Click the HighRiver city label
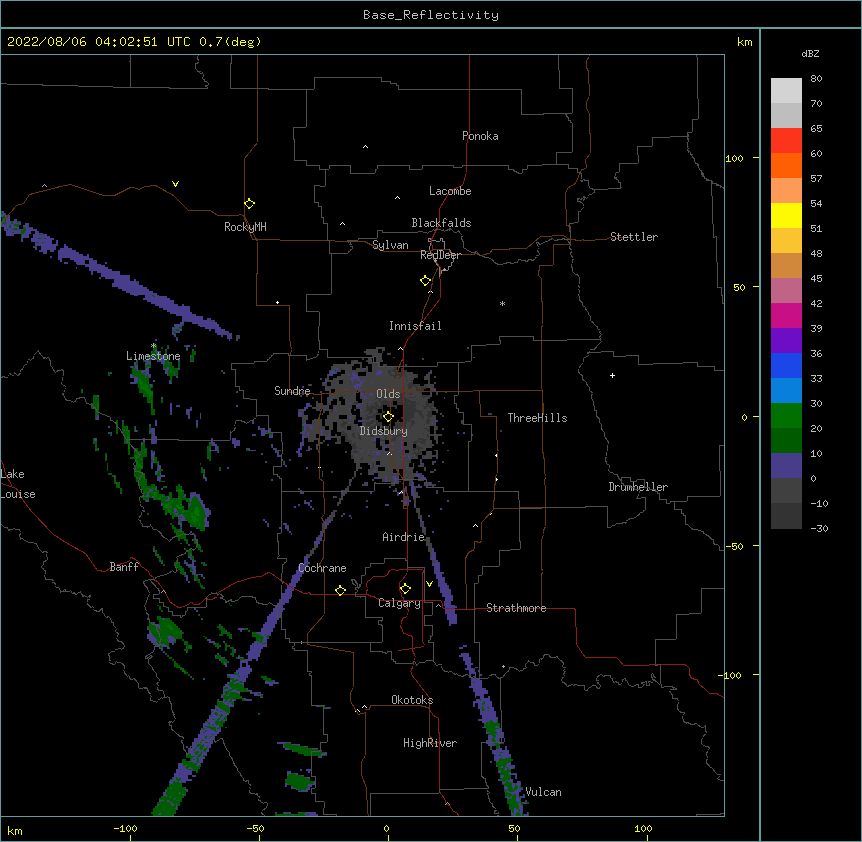862x842 pixels. [x=430, y=743]
